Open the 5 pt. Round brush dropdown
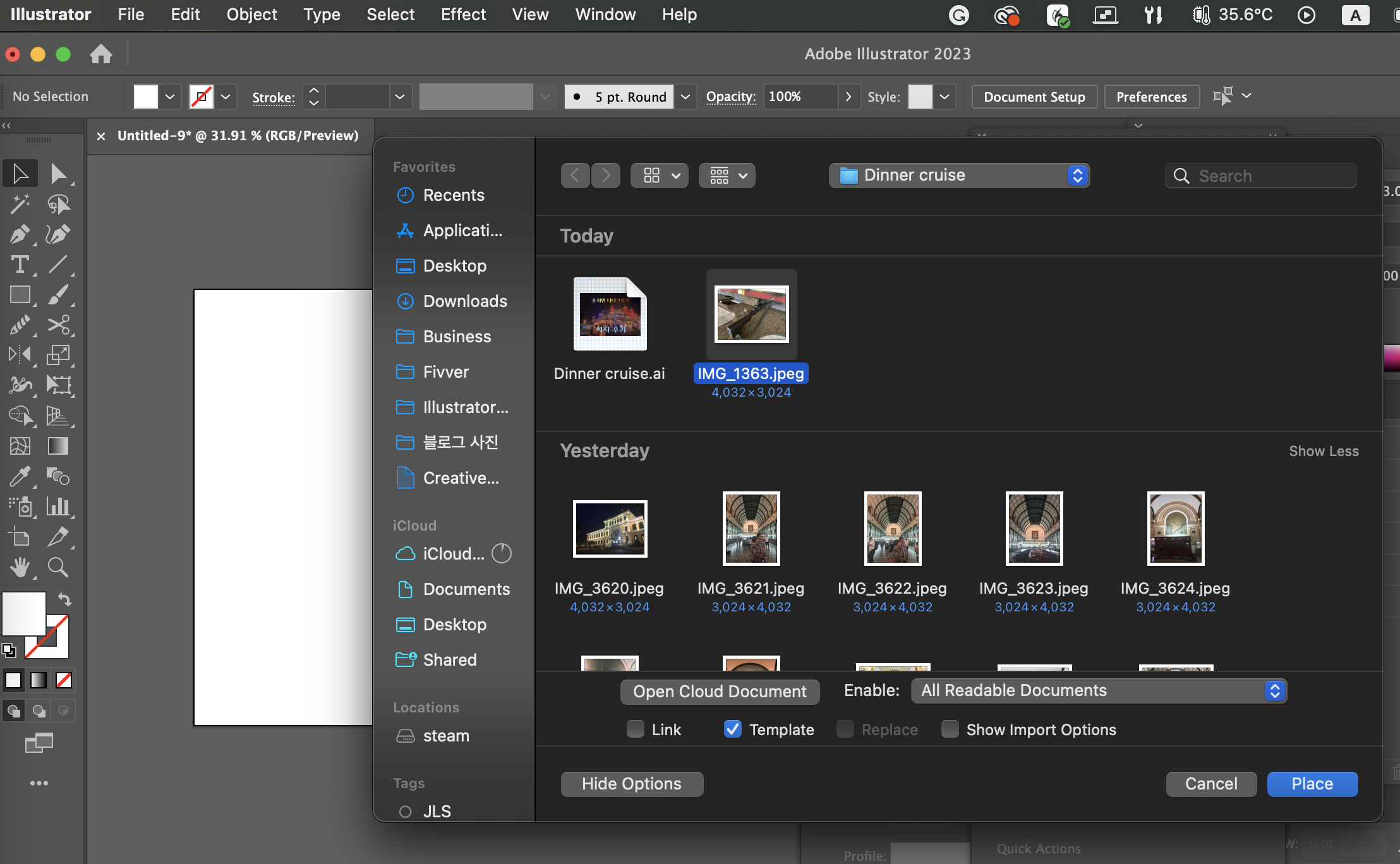 point(685,97)
